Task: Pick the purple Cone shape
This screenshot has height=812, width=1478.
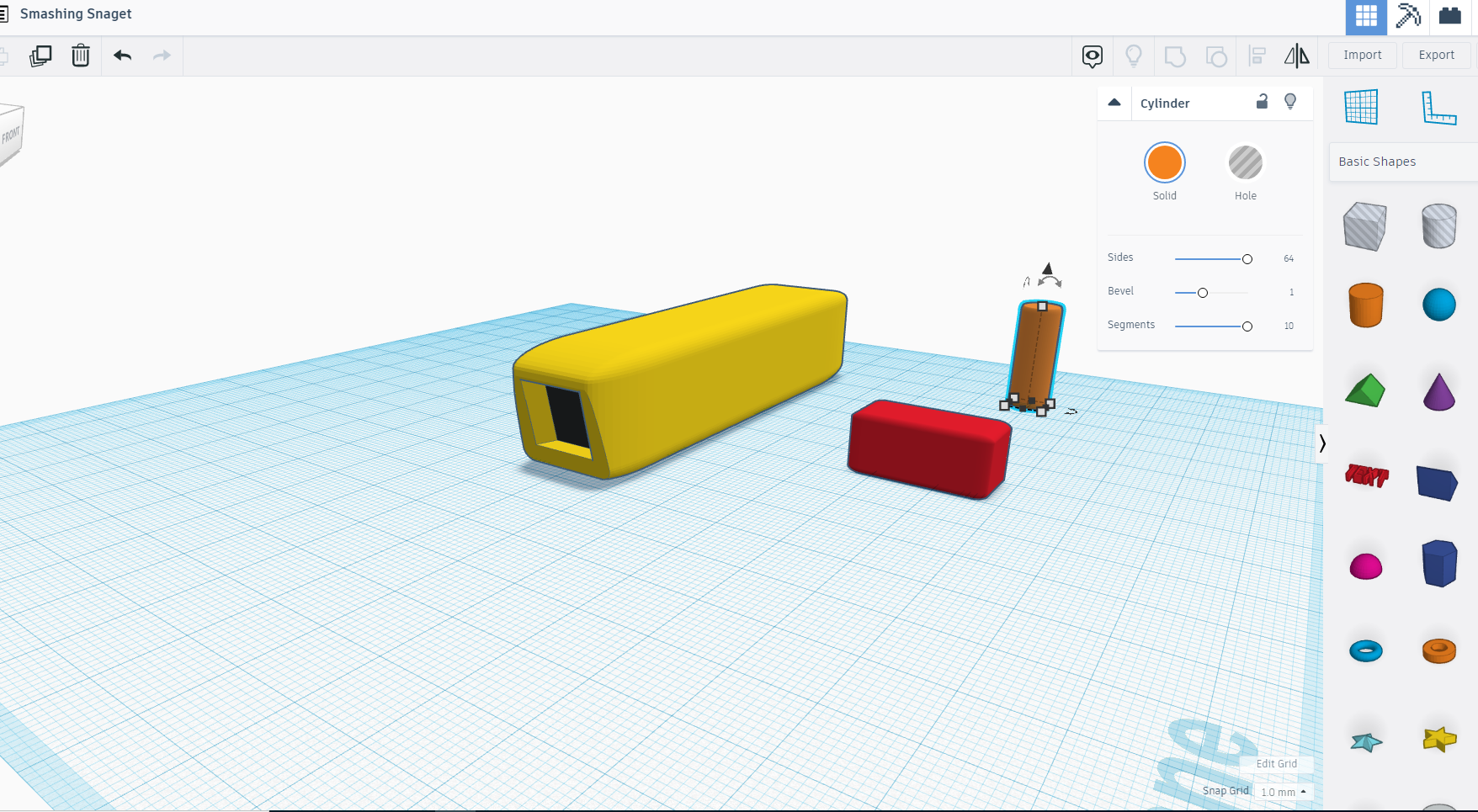Action: pyautogui.click(x=1439, y=391)
